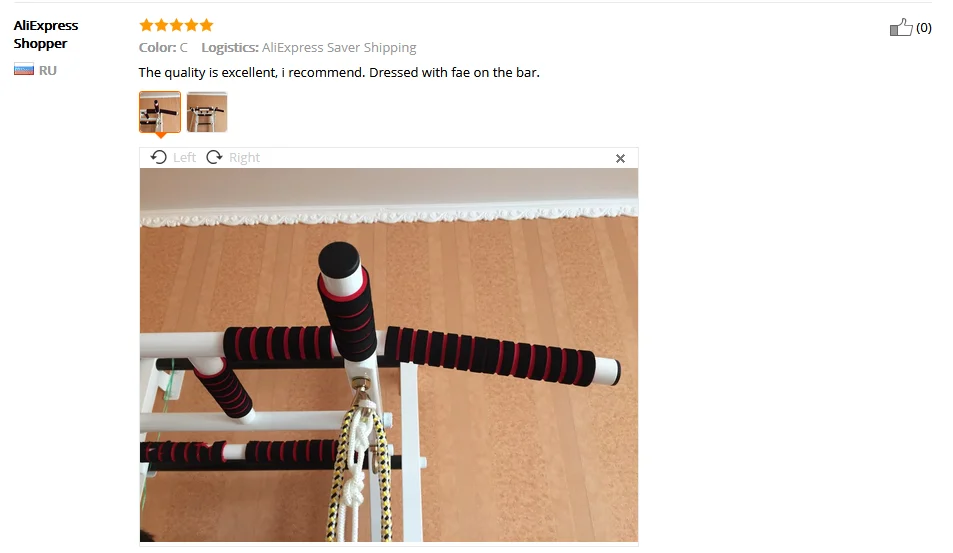This screenshot has width=953, height=553.
Task: Select the first review photo thumbnail
Action: [160, 112]
